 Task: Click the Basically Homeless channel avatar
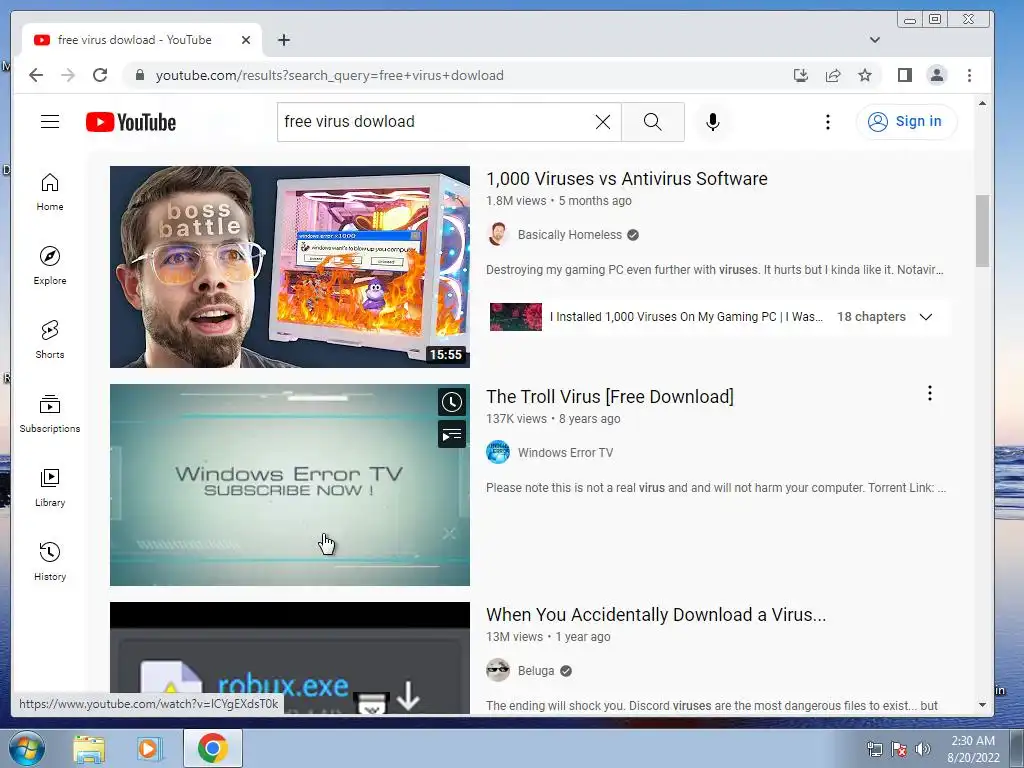tap(498, 234)
